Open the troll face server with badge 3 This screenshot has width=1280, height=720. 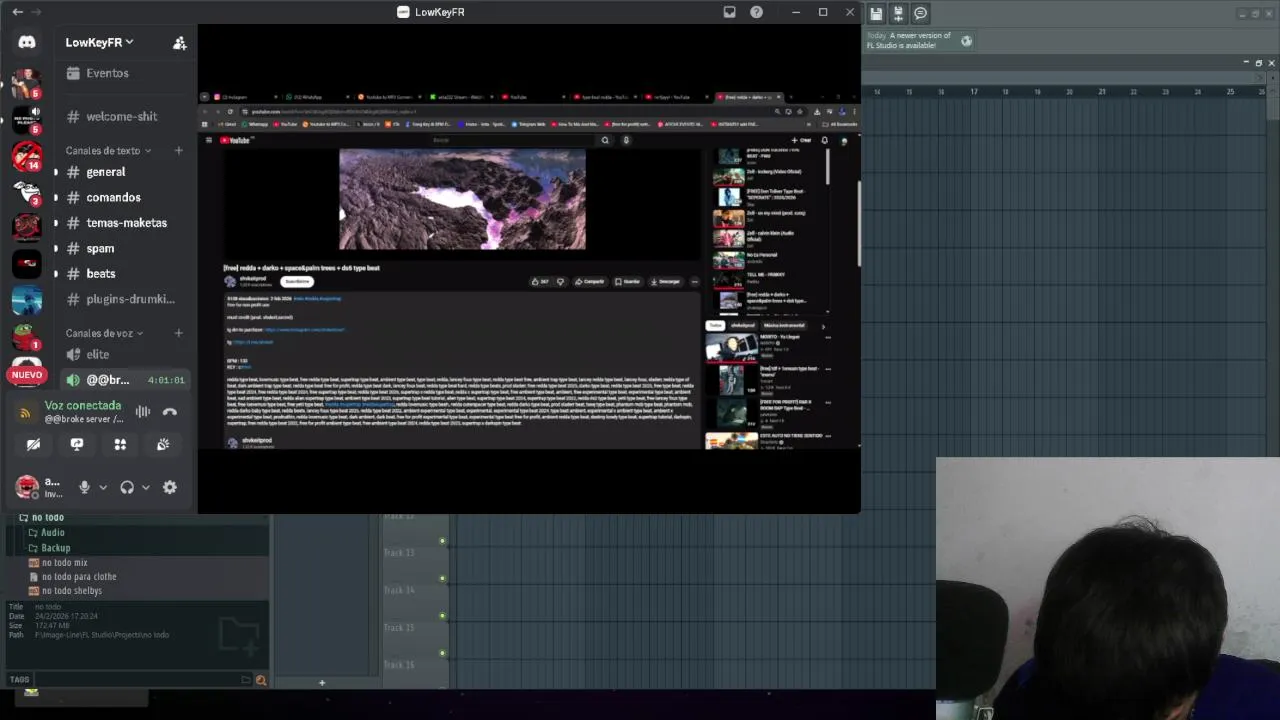27,192
